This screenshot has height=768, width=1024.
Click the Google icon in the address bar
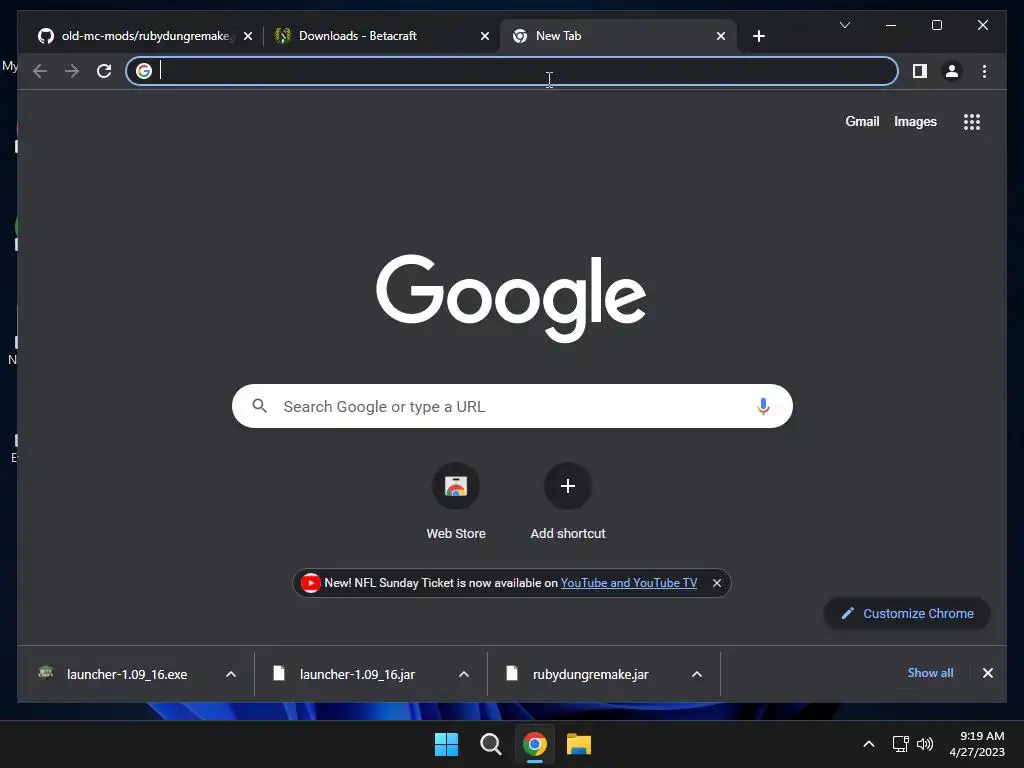[x=144, y=71]
